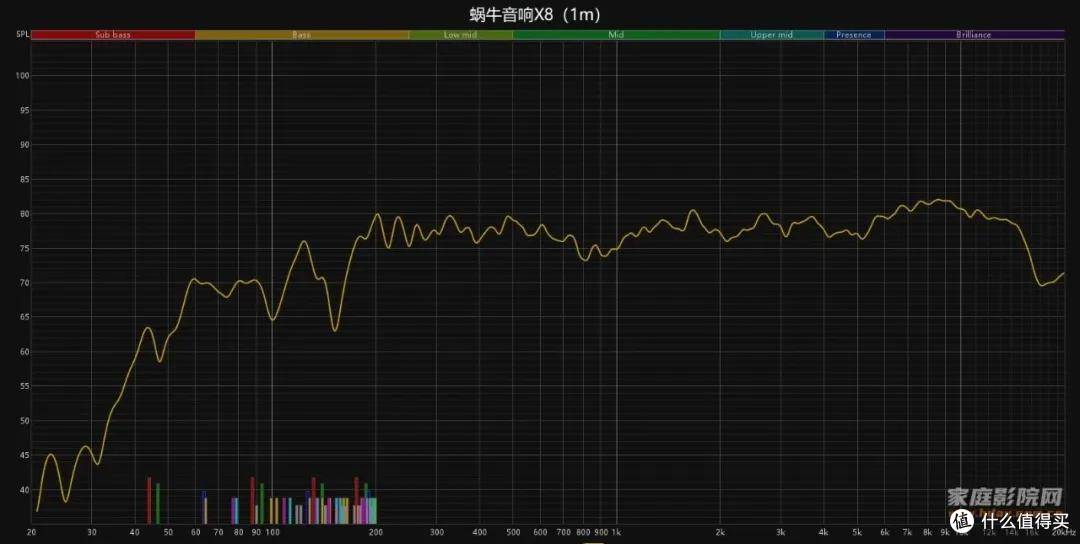Click the 3k frequency axis label
Viewport: 1080px width, 544px height.
[781, 532]
